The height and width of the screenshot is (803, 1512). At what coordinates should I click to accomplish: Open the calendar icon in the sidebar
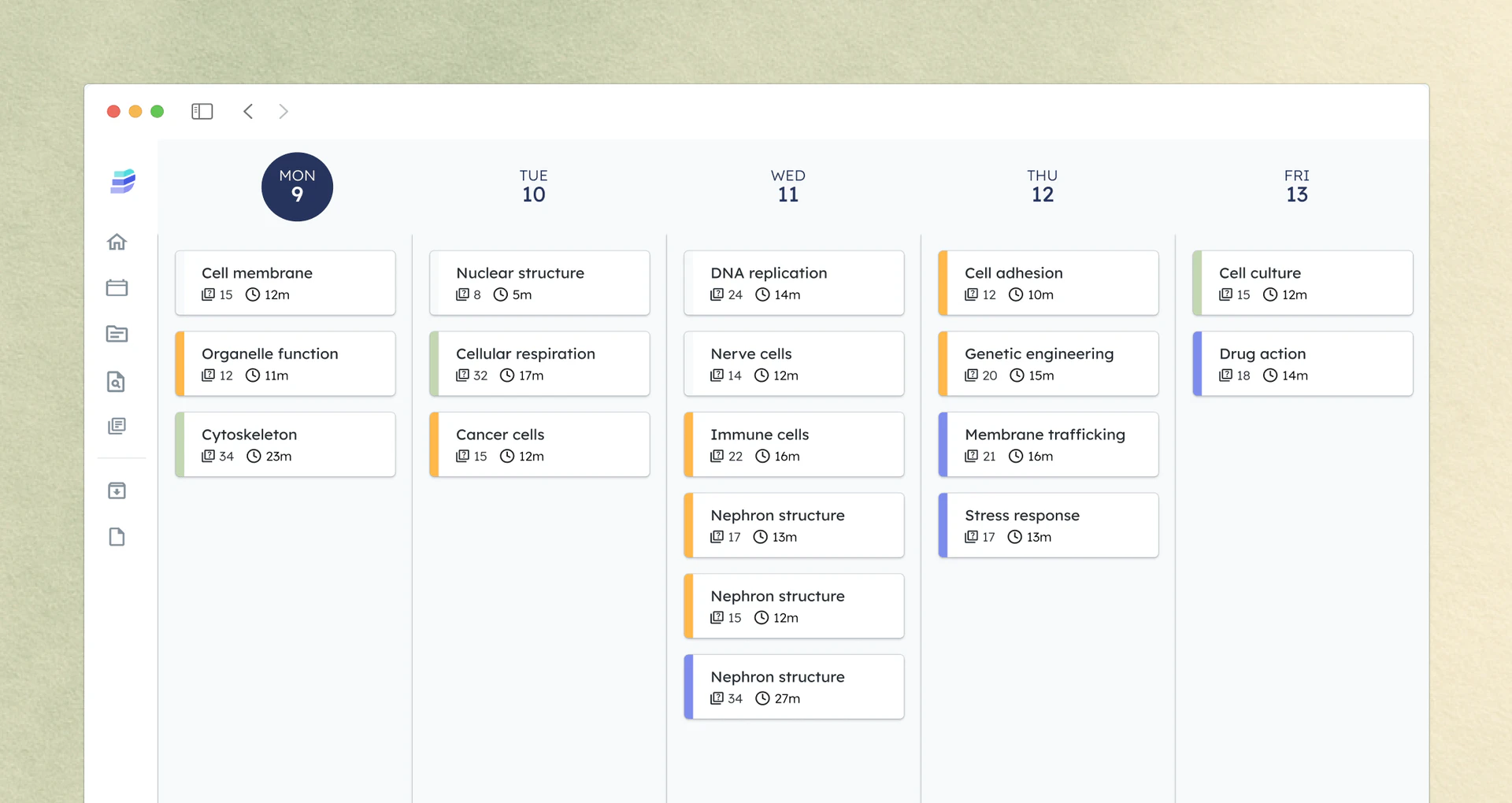[x=117, y=287]
